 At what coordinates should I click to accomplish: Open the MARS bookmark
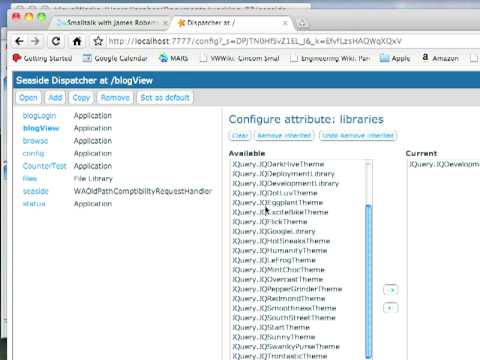174,58
